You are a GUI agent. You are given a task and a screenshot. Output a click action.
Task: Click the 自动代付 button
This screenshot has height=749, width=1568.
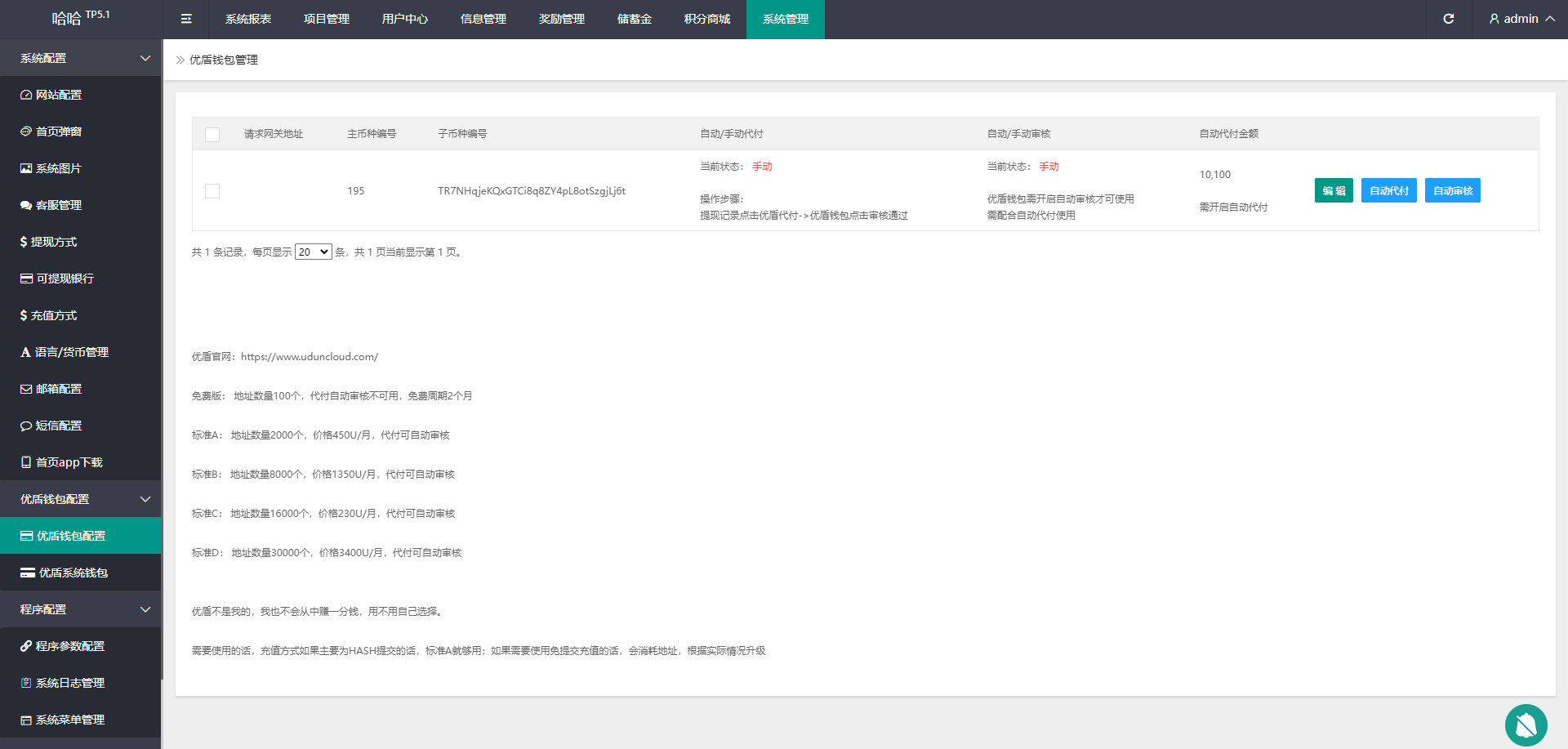(1388, 190)
